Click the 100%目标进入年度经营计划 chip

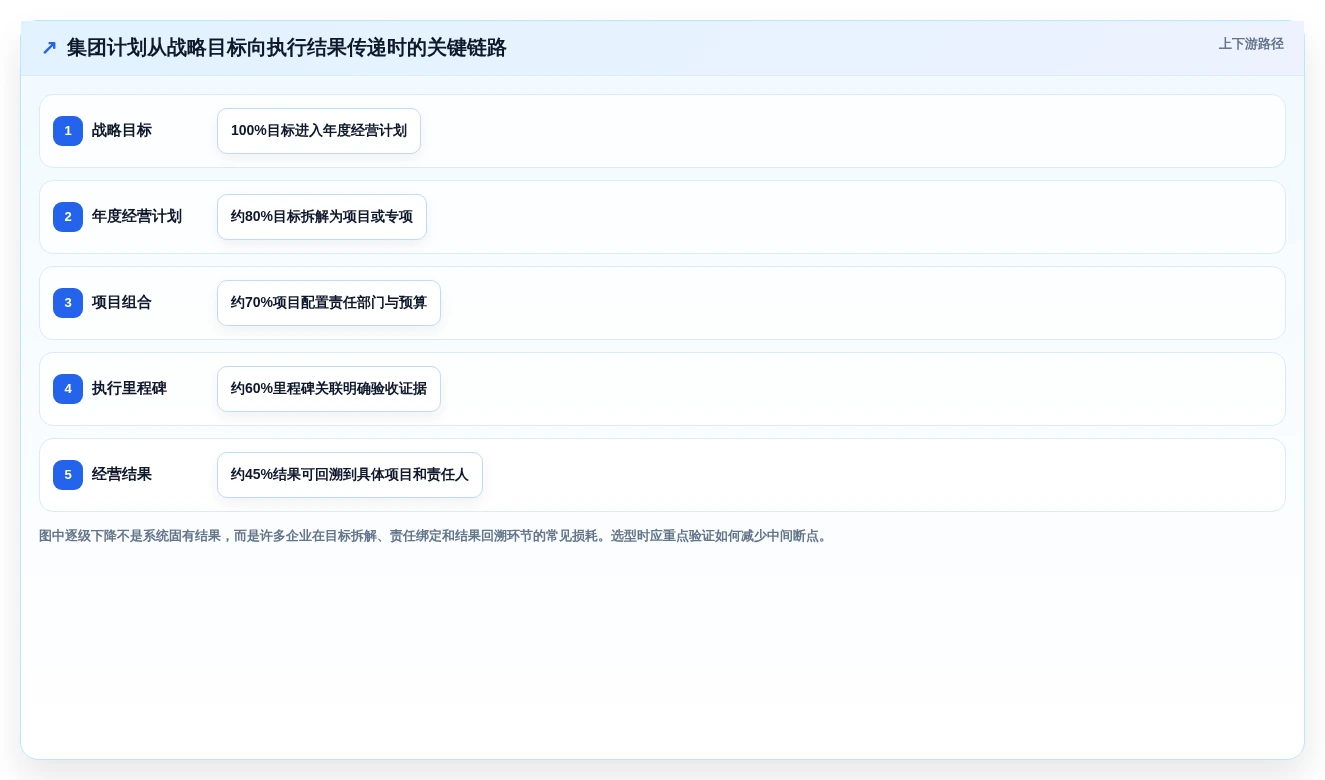coord(319,131)
